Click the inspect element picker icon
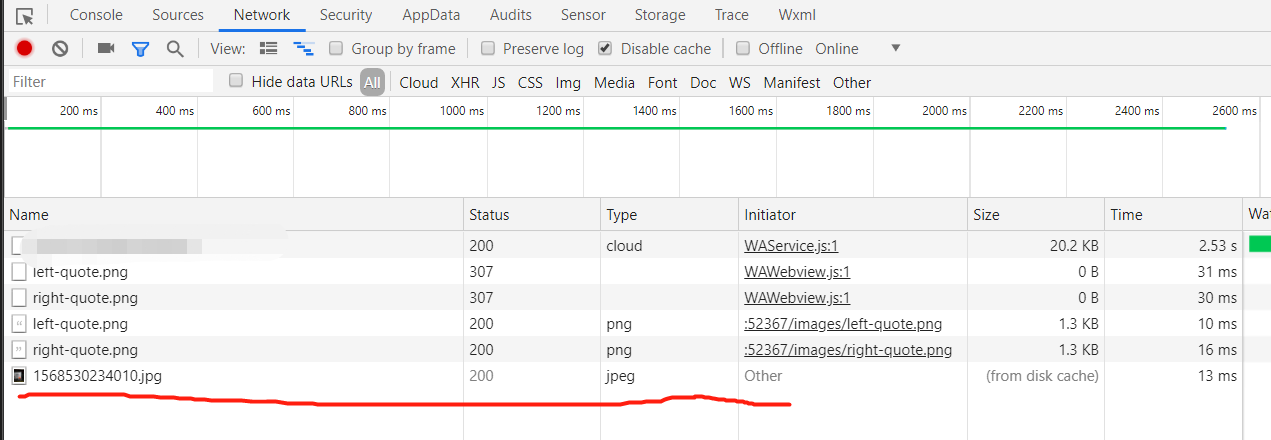Image resolution: width=1271 pixels, height=440 pixels. tap(27, 15)
